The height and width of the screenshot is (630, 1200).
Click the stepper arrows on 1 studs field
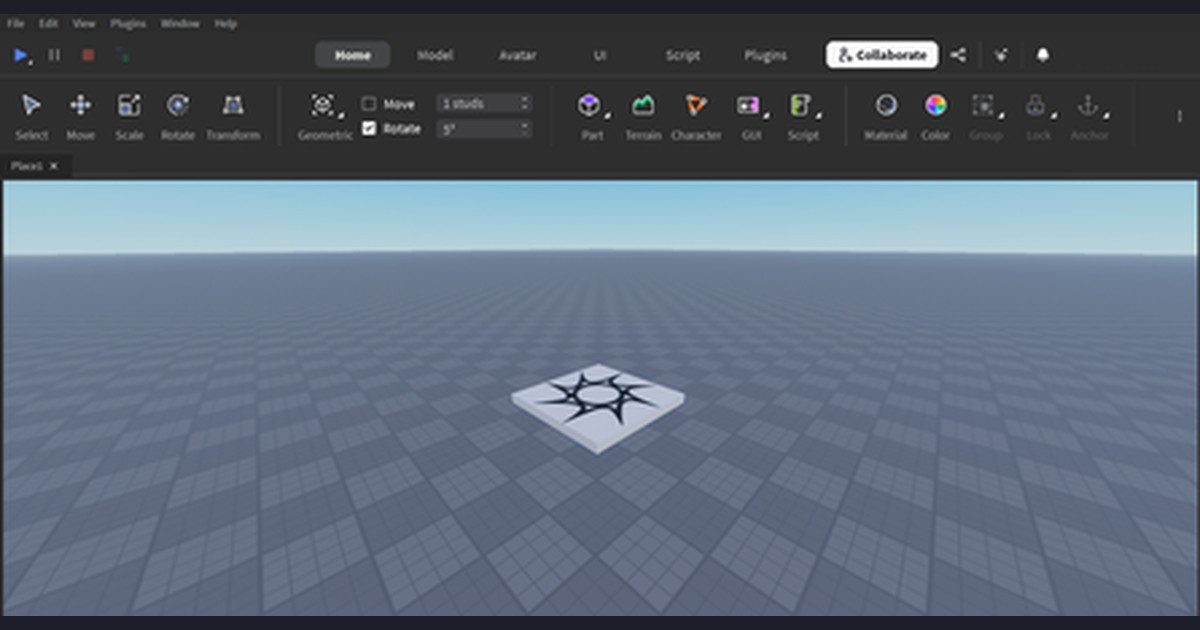(x=524, y=103)
